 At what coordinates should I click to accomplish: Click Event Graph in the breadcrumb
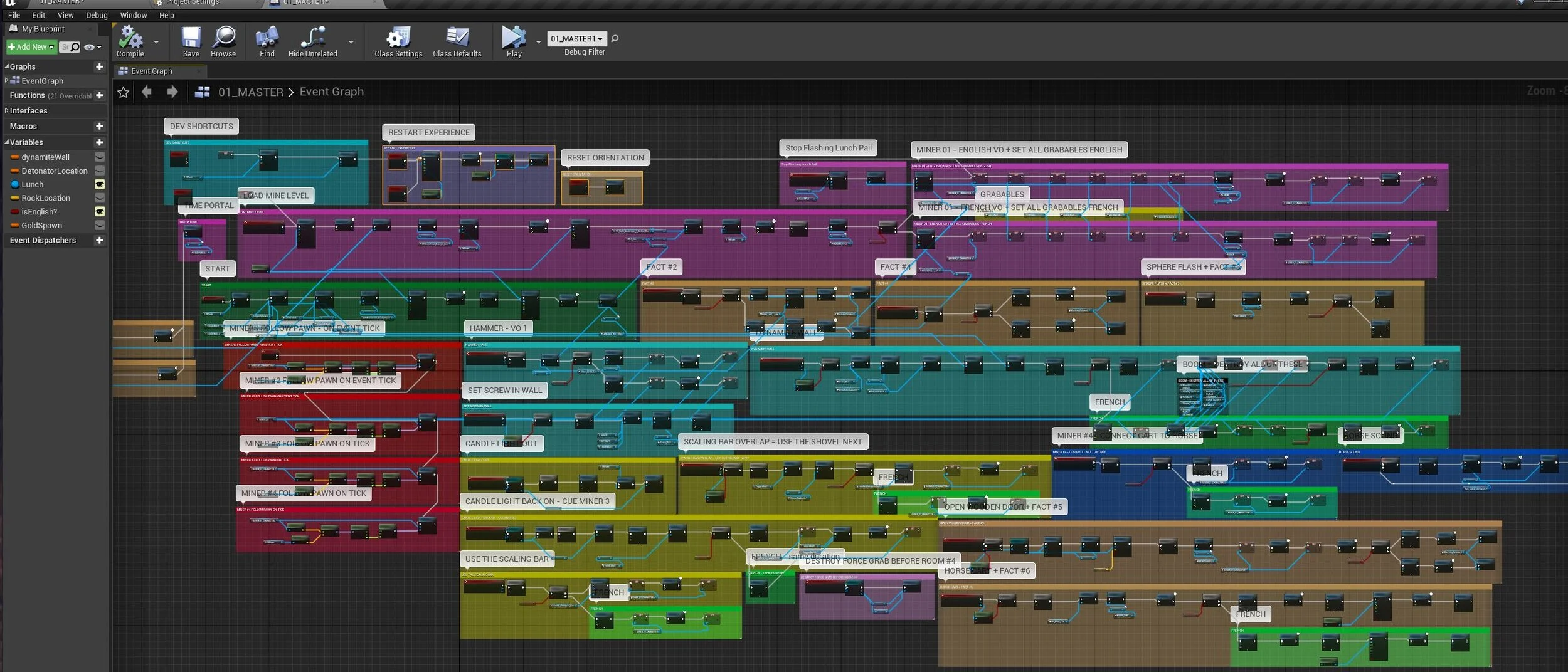331,92
